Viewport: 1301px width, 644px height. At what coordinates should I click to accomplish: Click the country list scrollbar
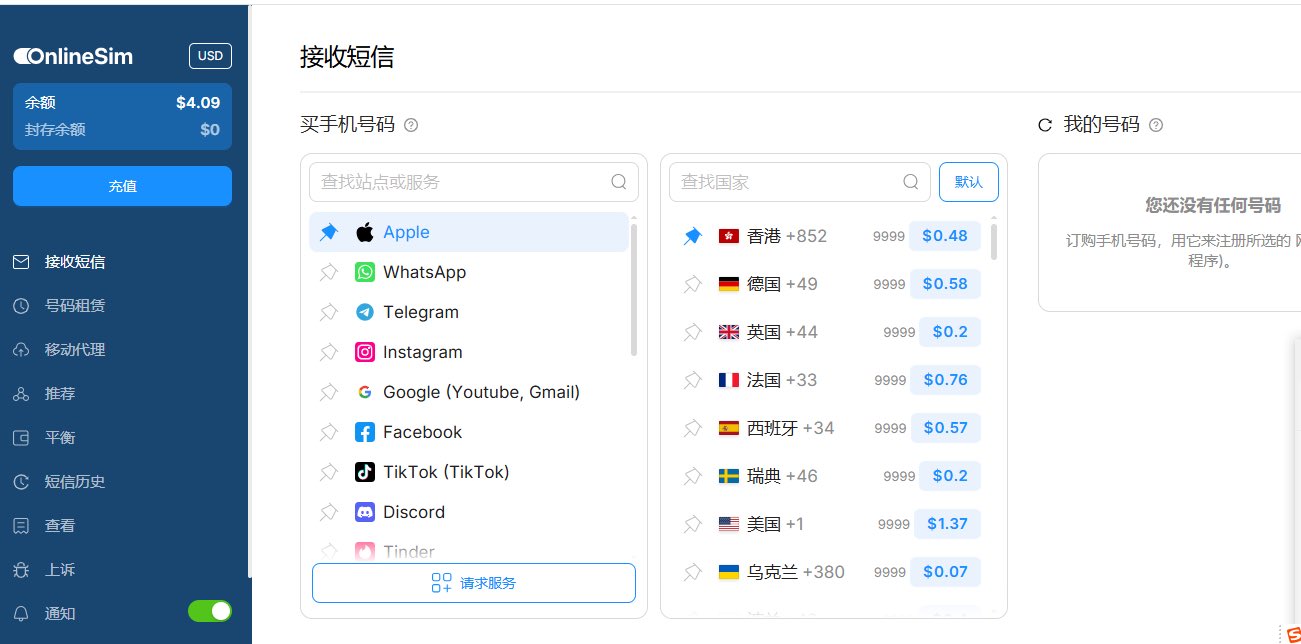(x=993, y=241)
